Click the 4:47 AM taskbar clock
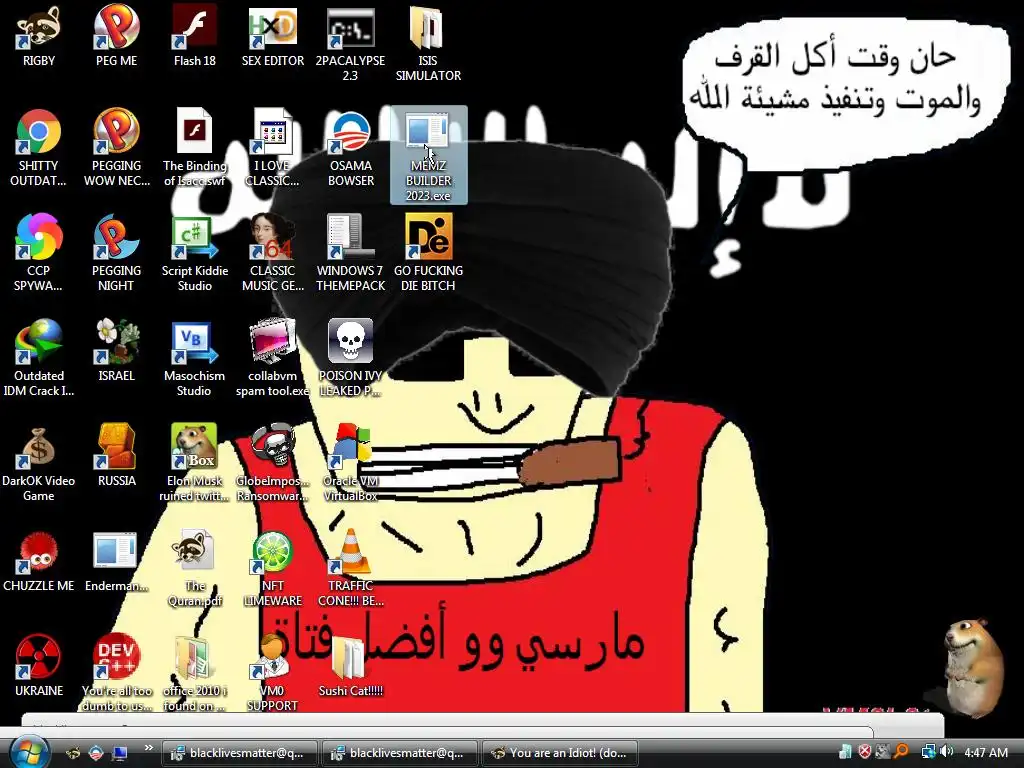1024x768 pixels. 986,753
